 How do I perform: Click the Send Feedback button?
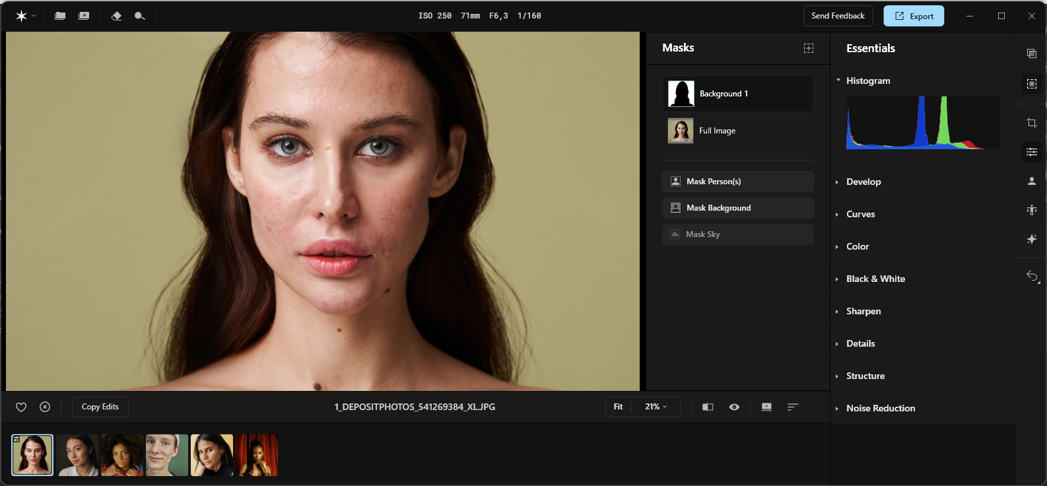click(838, 16)
